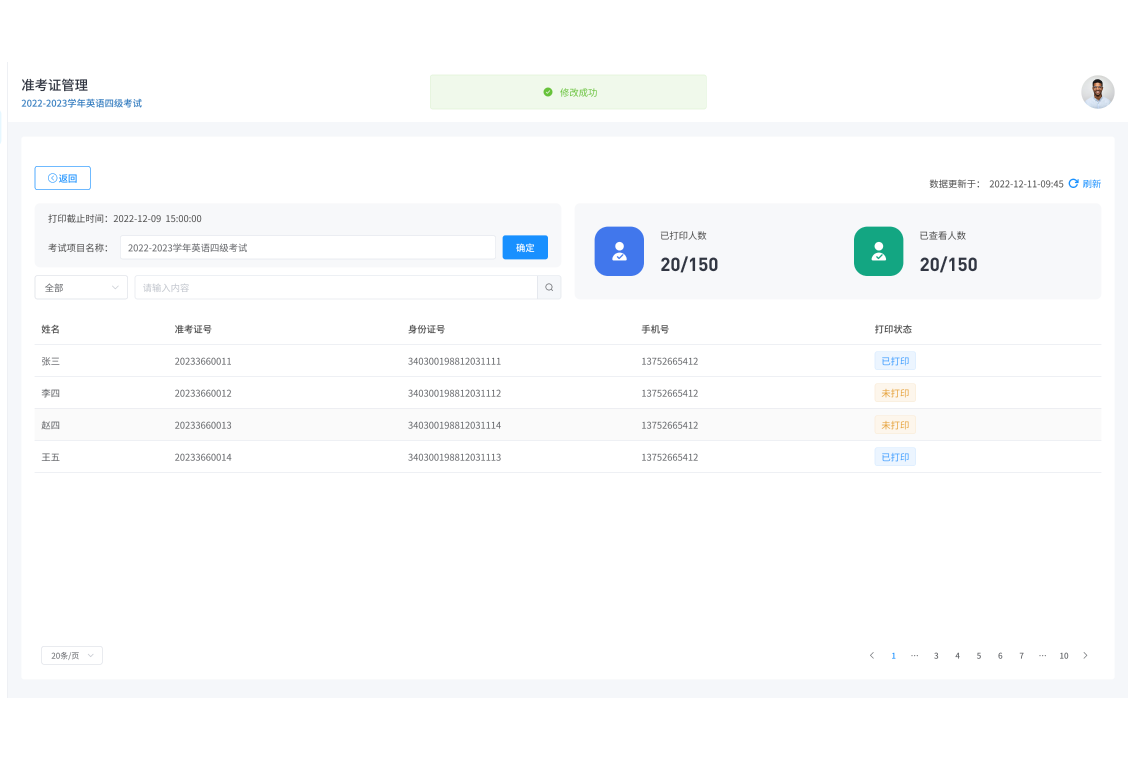Image resolution: width=1128 pixels, height=760 pixels.
Task: Click phone number in 王五 row
Action: pos(669,457)
